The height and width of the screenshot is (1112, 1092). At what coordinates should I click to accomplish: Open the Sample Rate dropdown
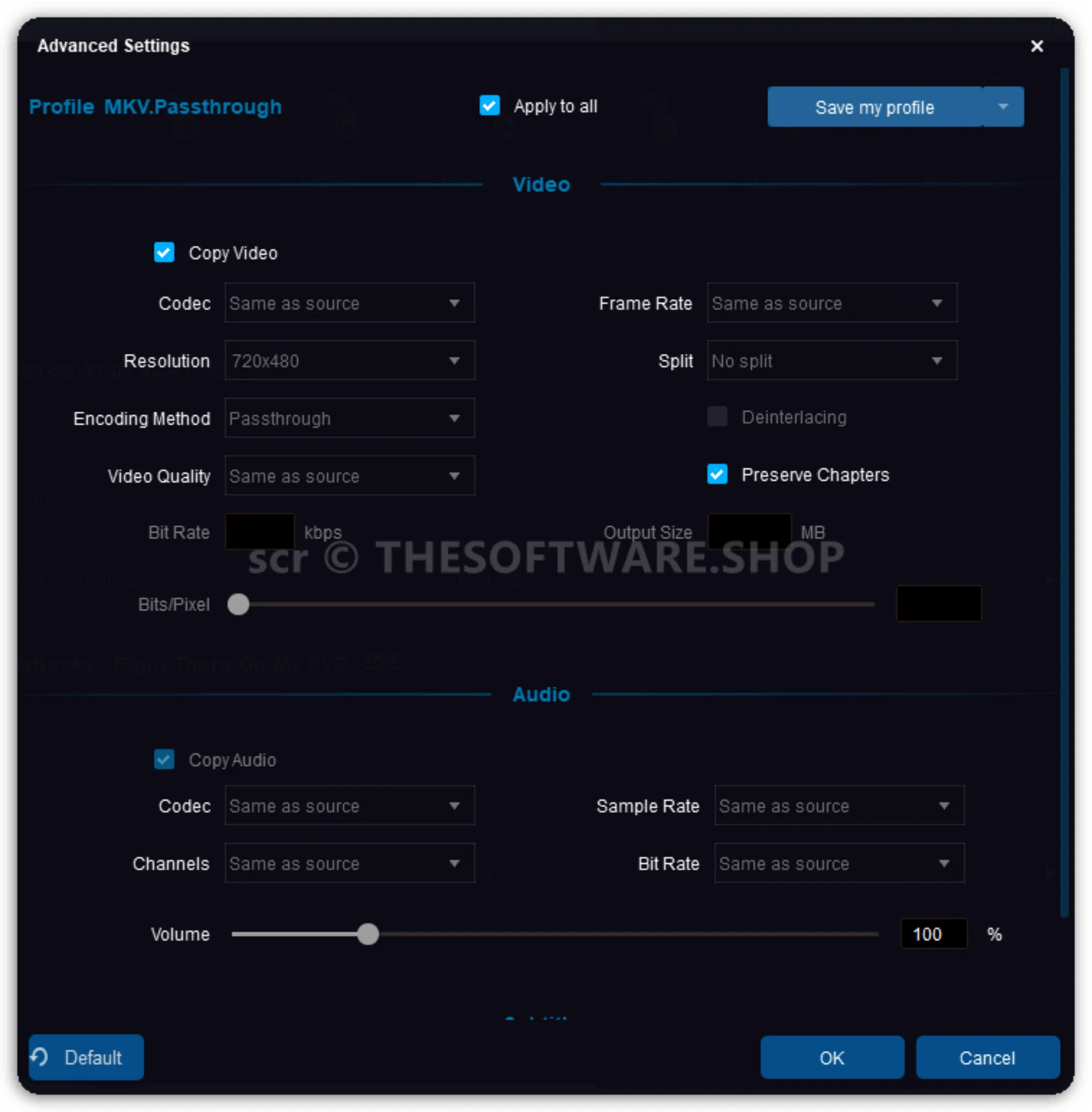tap(839, 806)
